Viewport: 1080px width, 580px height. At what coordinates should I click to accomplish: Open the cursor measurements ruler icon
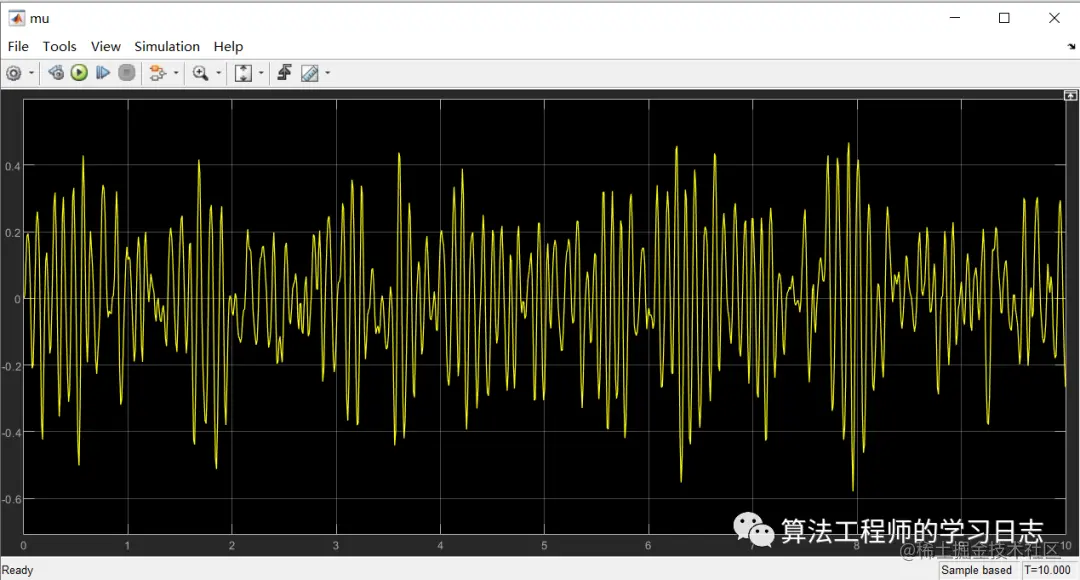pos(310,73)
